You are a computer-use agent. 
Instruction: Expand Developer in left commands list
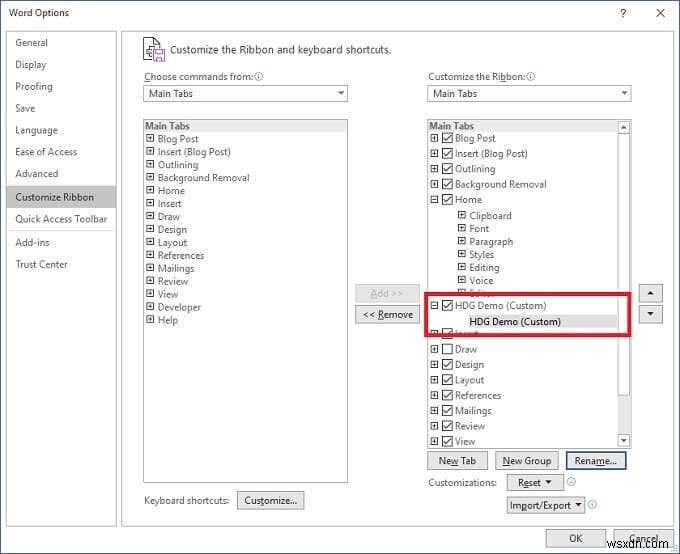[150, 307]
